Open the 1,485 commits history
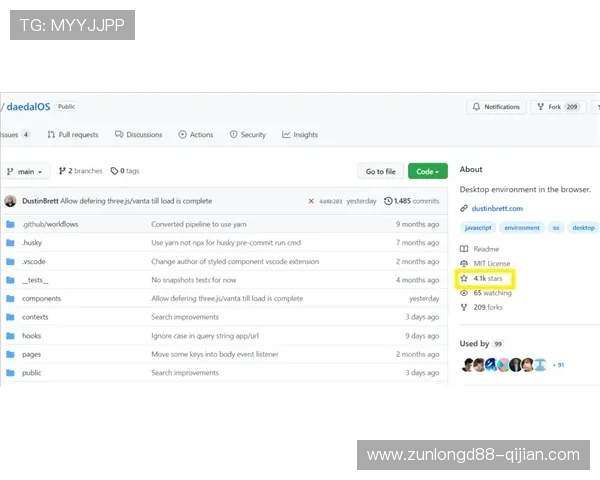The height and width of the screenshot is (480, 600). point(411,201)
